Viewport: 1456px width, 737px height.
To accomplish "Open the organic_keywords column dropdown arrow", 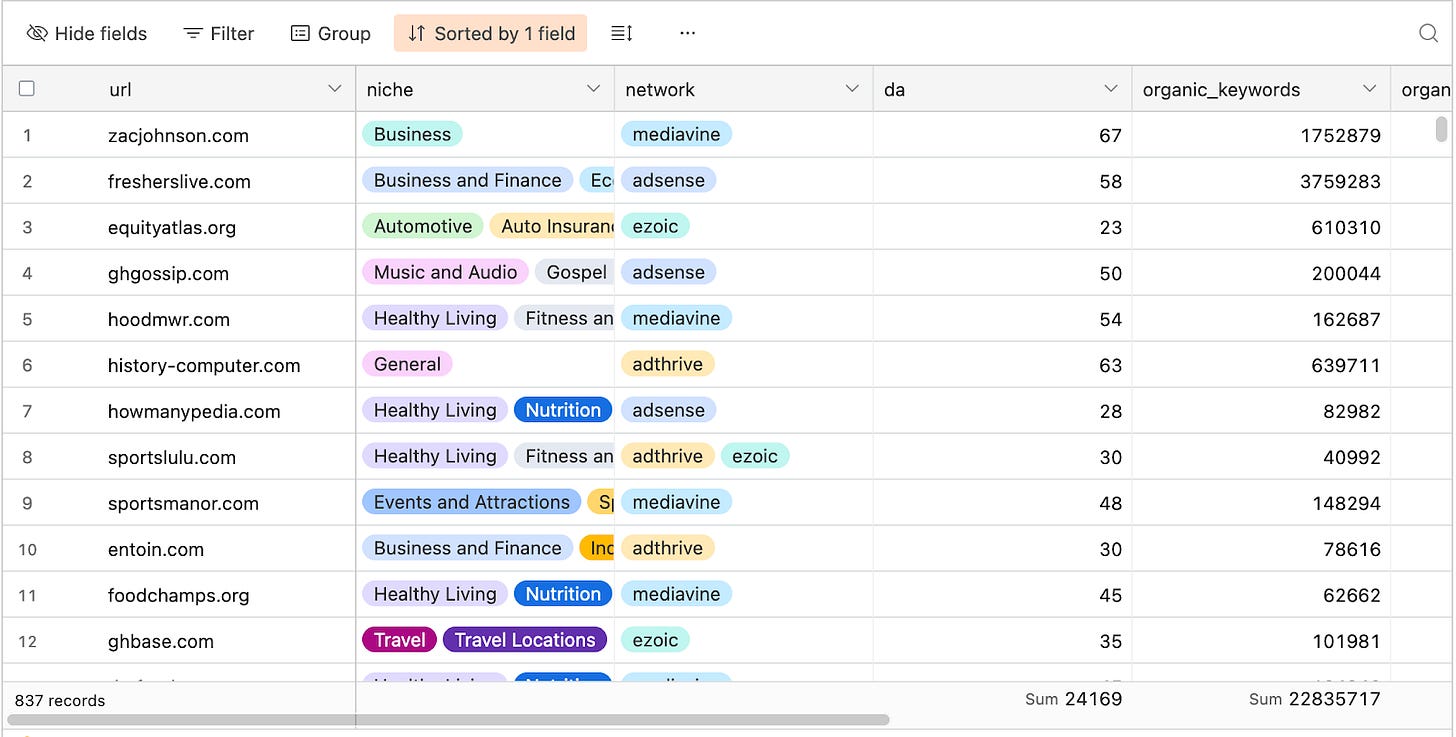I will coord(1369,89).
